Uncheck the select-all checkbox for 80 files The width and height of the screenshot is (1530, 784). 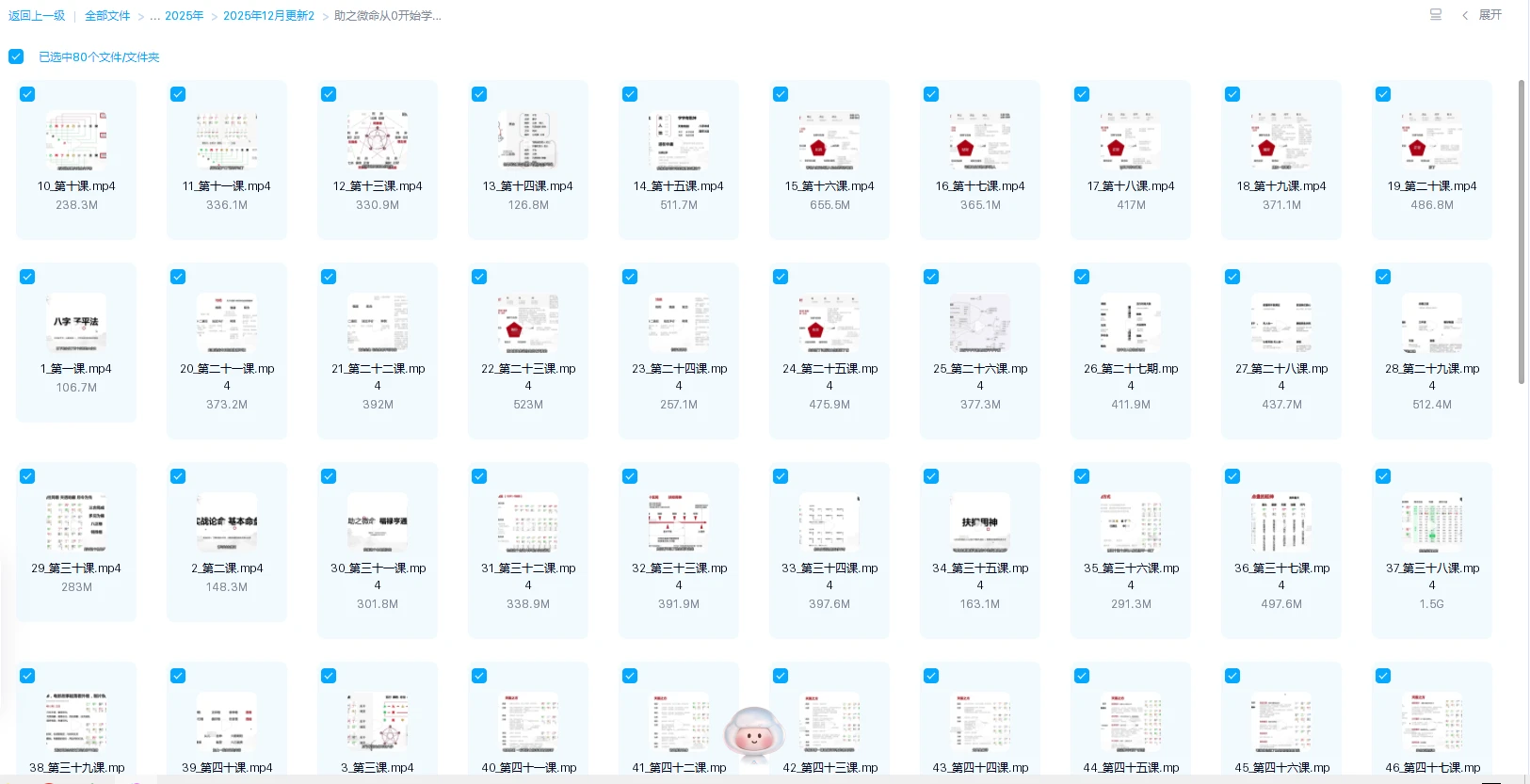point(16,56)
